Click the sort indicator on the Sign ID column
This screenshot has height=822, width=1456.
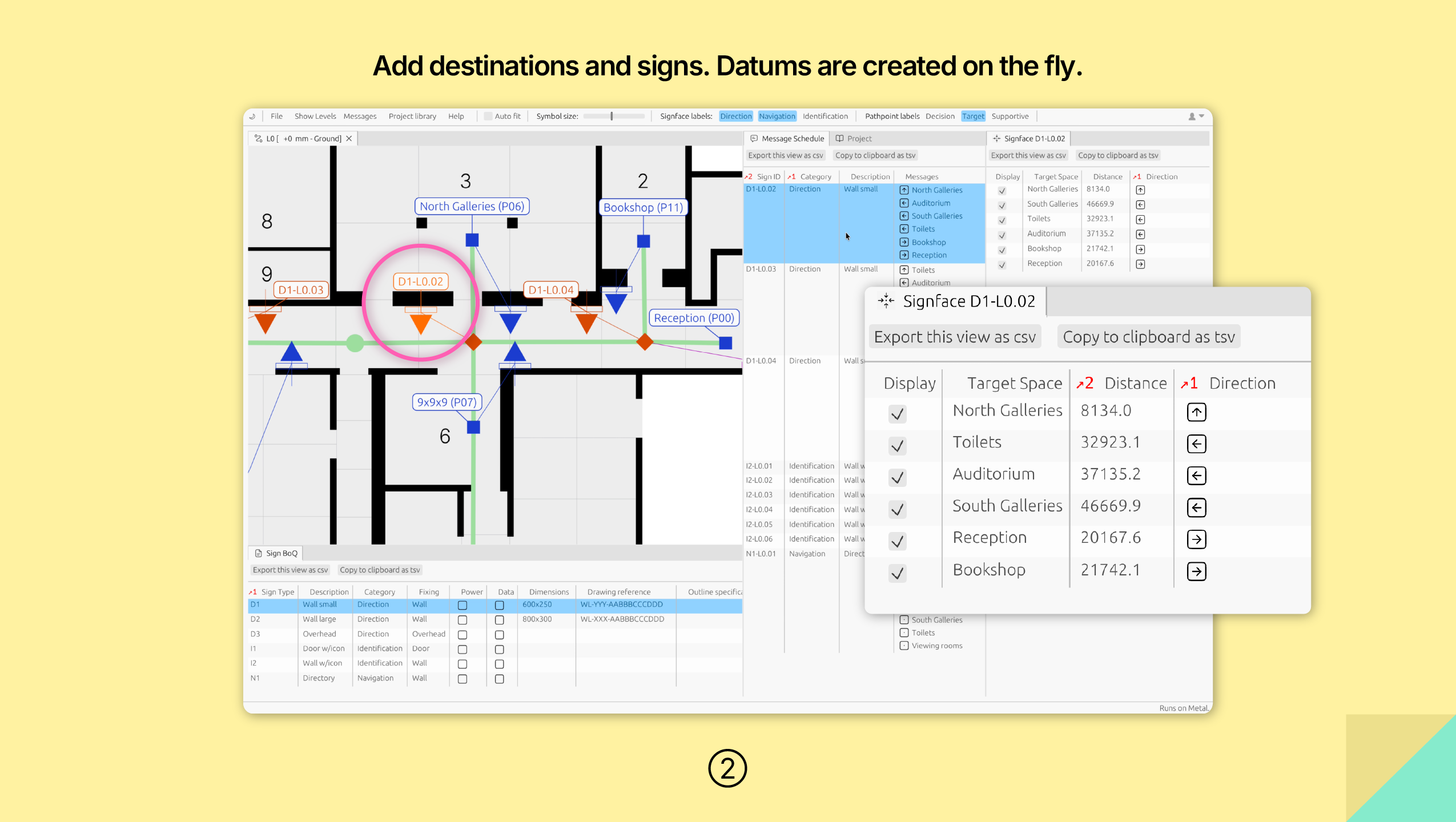pyautogui.click(x=749, y=176)
